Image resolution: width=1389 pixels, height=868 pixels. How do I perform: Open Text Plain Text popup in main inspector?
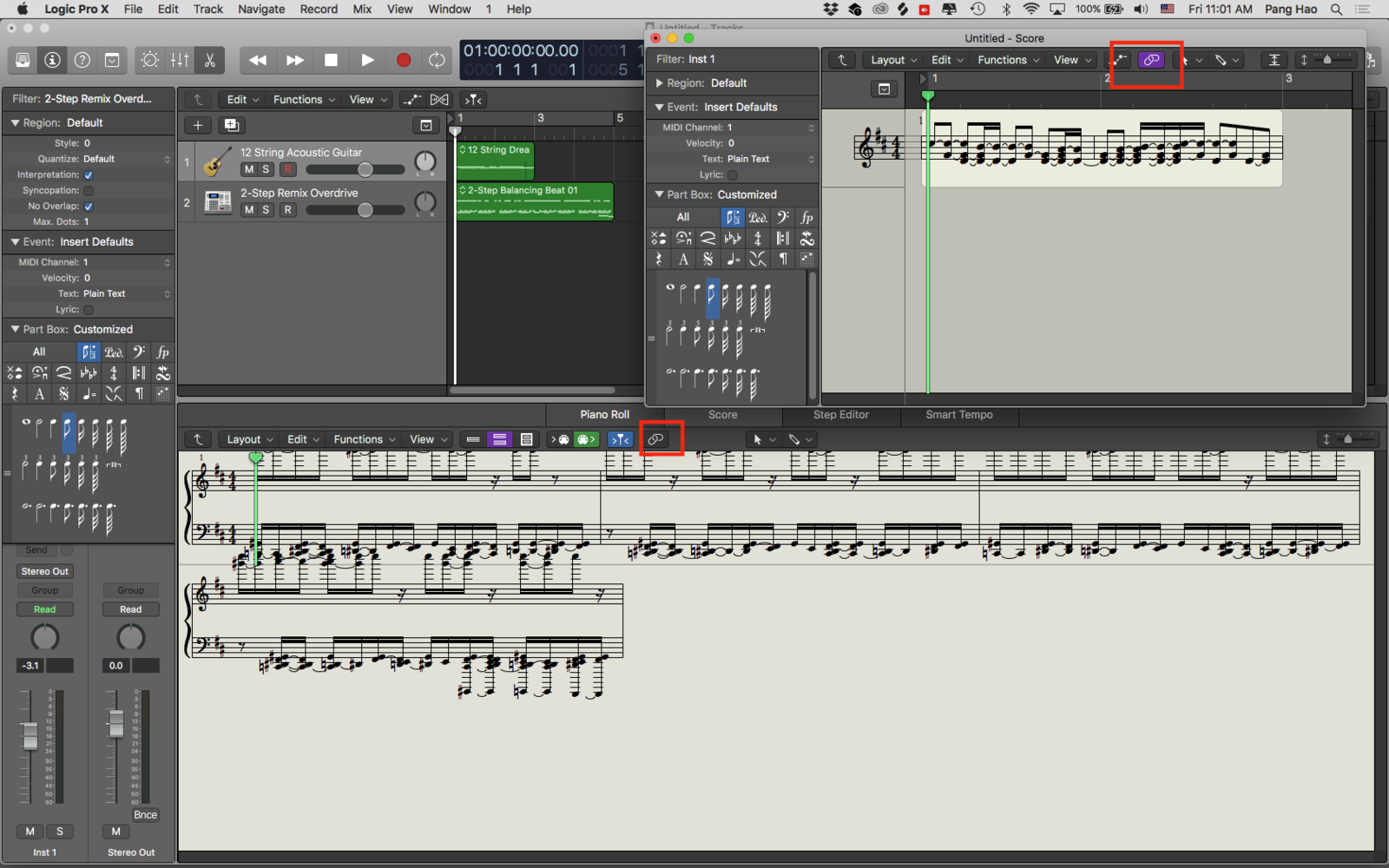coord(126,293)
